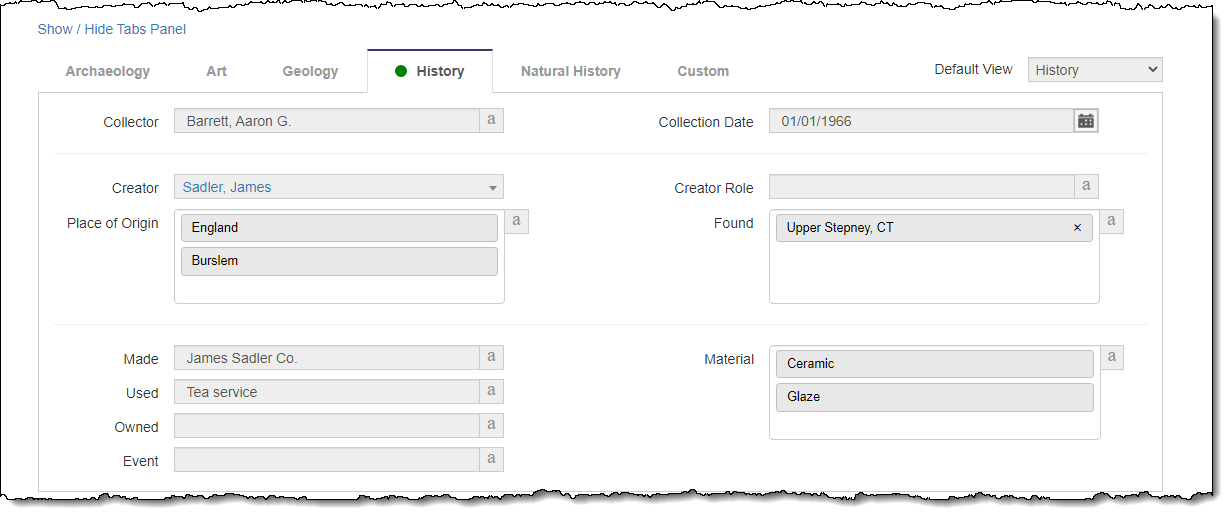This screenshot has width=1229, height=515.
Task: Open the Natural History tab
Action: [x=570, y=71]
